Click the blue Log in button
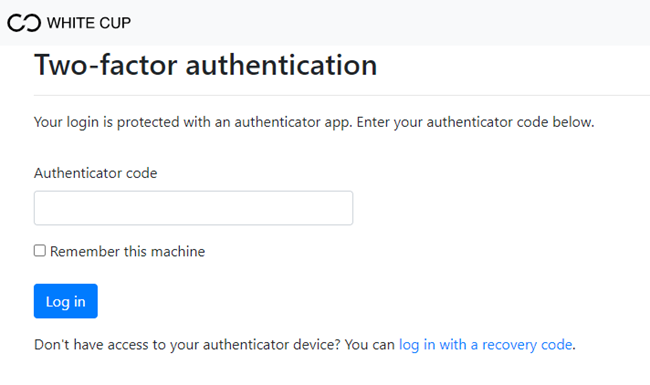 (x=65, y=301)
